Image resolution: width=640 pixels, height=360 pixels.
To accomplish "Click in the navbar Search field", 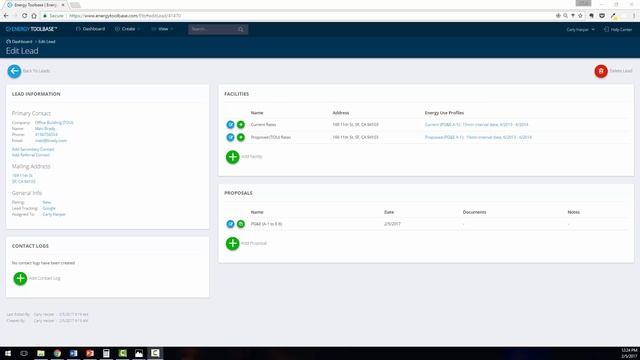I will (213, 29).
